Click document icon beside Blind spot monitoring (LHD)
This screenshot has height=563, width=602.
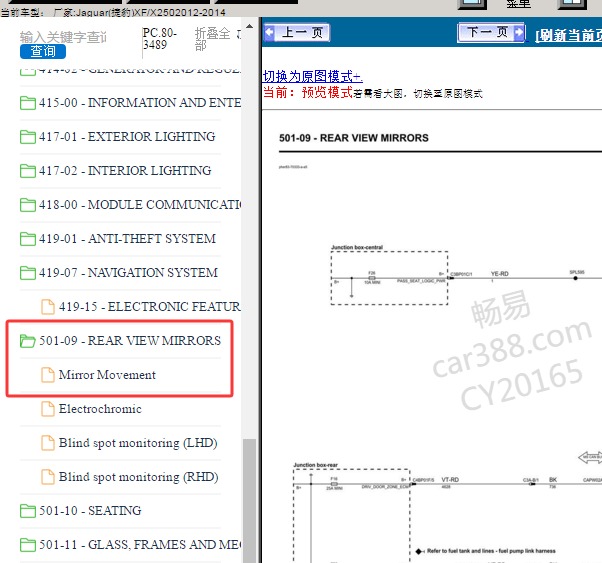[x=48, y=443]
